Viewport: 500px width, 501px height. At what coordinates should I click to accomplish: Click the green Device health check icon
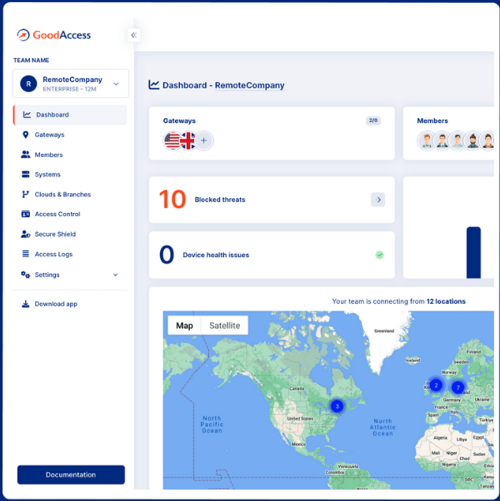(x=379, y=255)
